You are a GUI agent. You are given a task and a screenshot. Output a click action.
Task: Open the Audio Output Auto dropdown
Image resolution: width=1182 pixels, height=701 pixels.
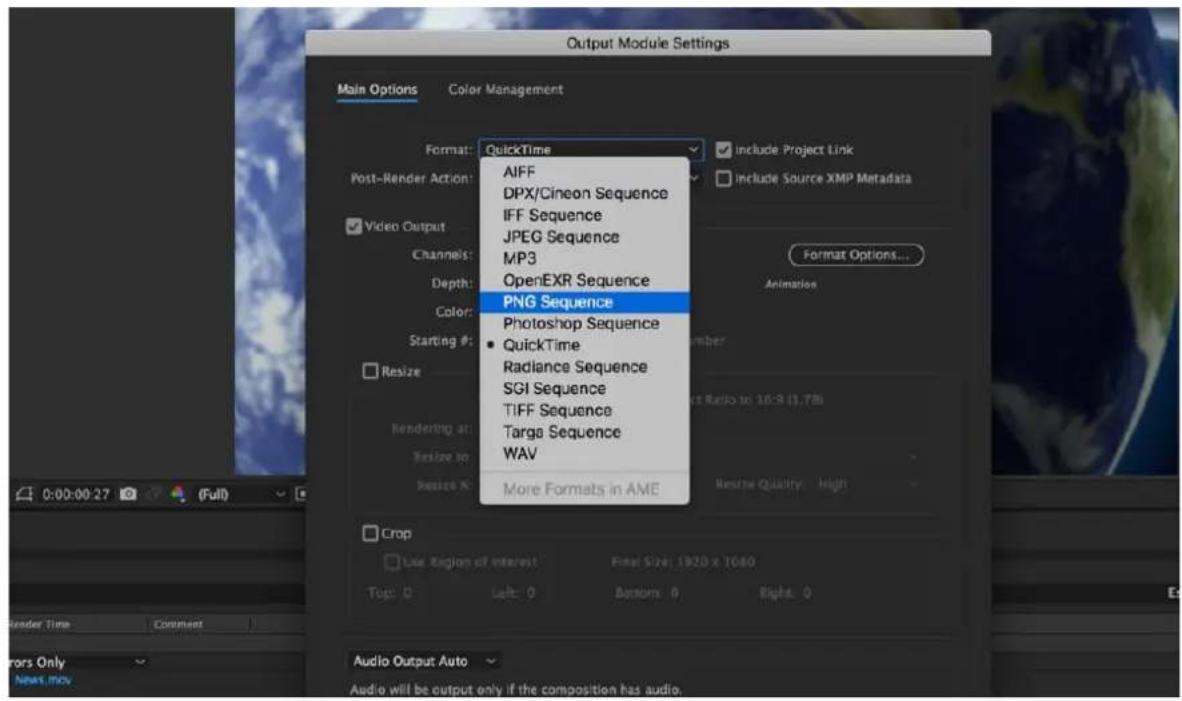click(424, 661)
